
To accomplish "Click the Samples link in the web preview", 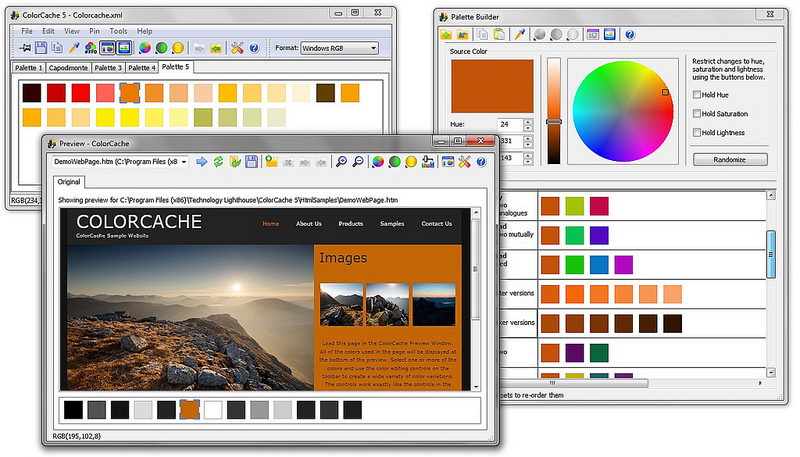I will click(x=392, y=224).
